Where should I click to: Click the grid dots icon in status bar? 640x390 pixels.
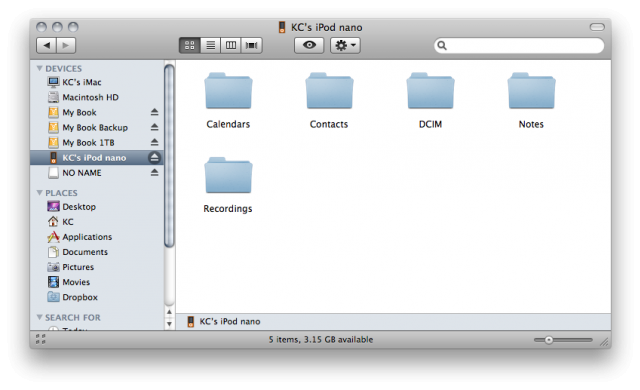coord(41,339)
